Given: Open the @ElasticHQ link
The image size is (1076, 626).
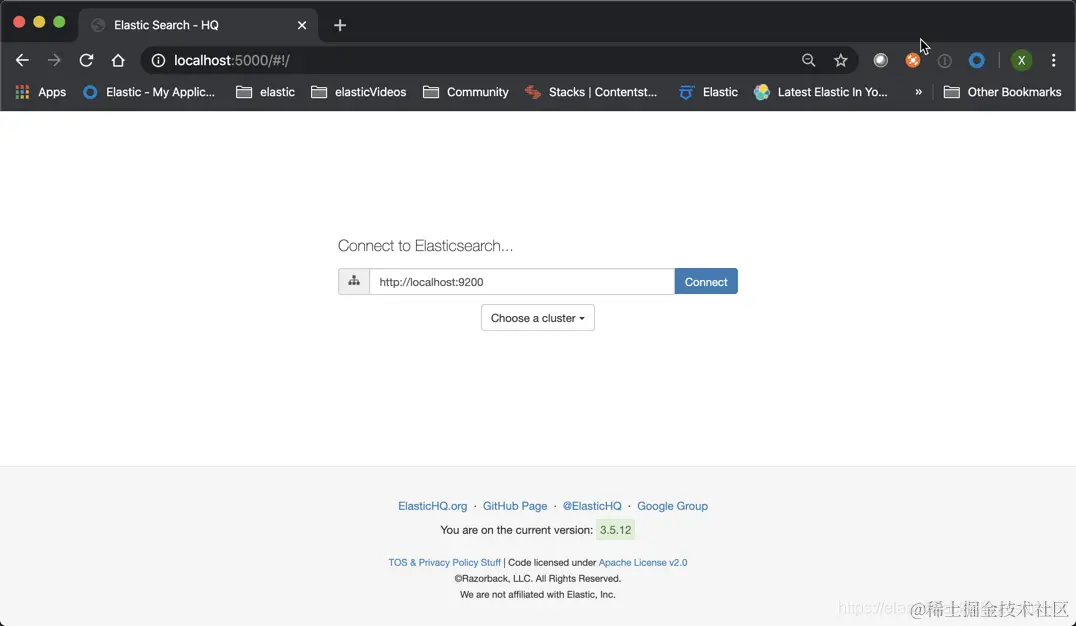Looking at the screenshot, I should pyautogui.click(x=592, y=506).
